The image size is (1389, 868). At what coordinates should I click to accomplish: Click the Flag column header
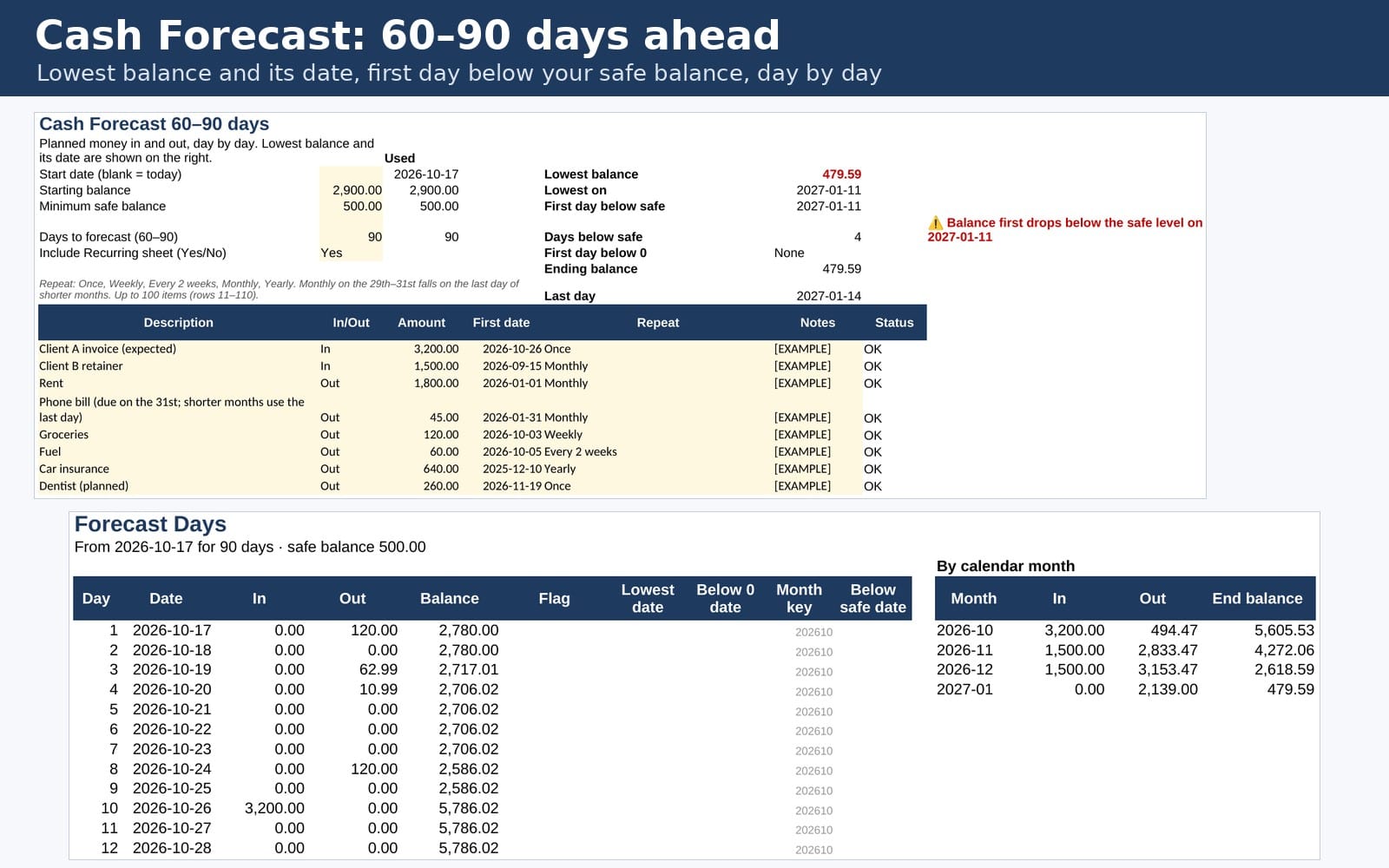[x=554, y=599]
